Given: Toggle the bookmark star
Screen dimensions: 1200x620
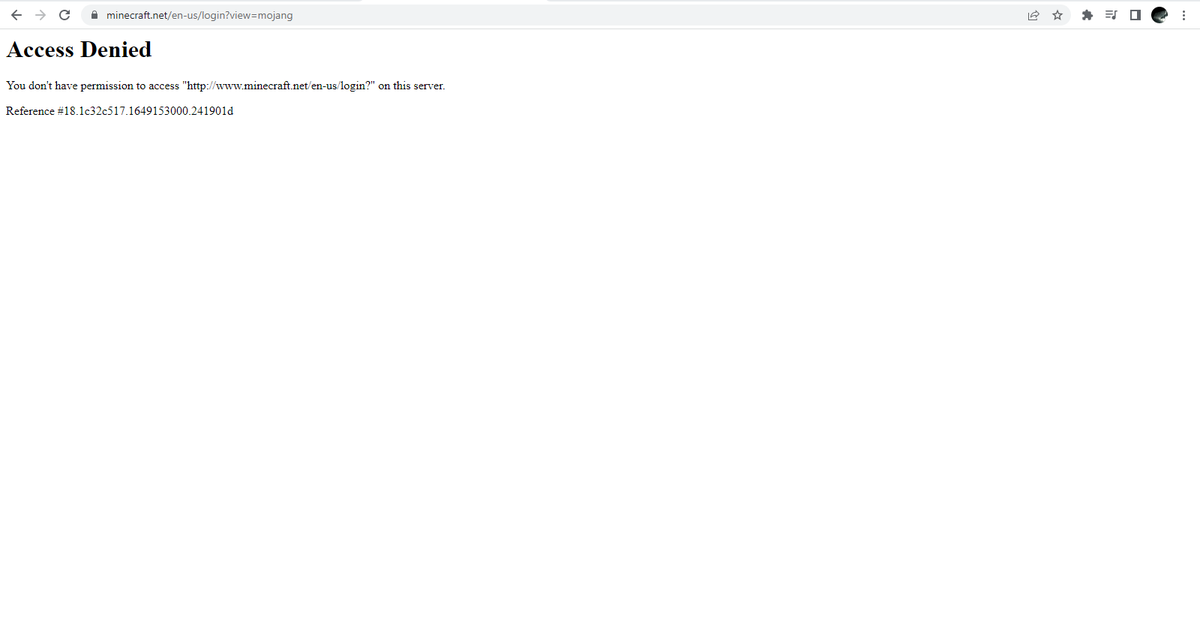Looking at the screenshot, I should point(1057,14).
